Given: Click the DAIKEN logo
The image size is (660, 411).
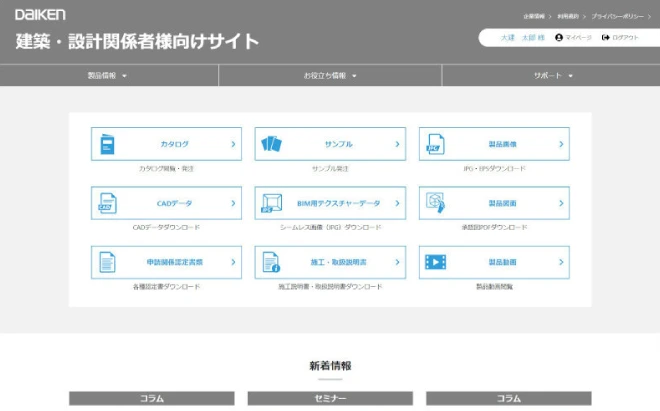Looking at the screenshot, I should pyautogui.click(x=40, y=17).
